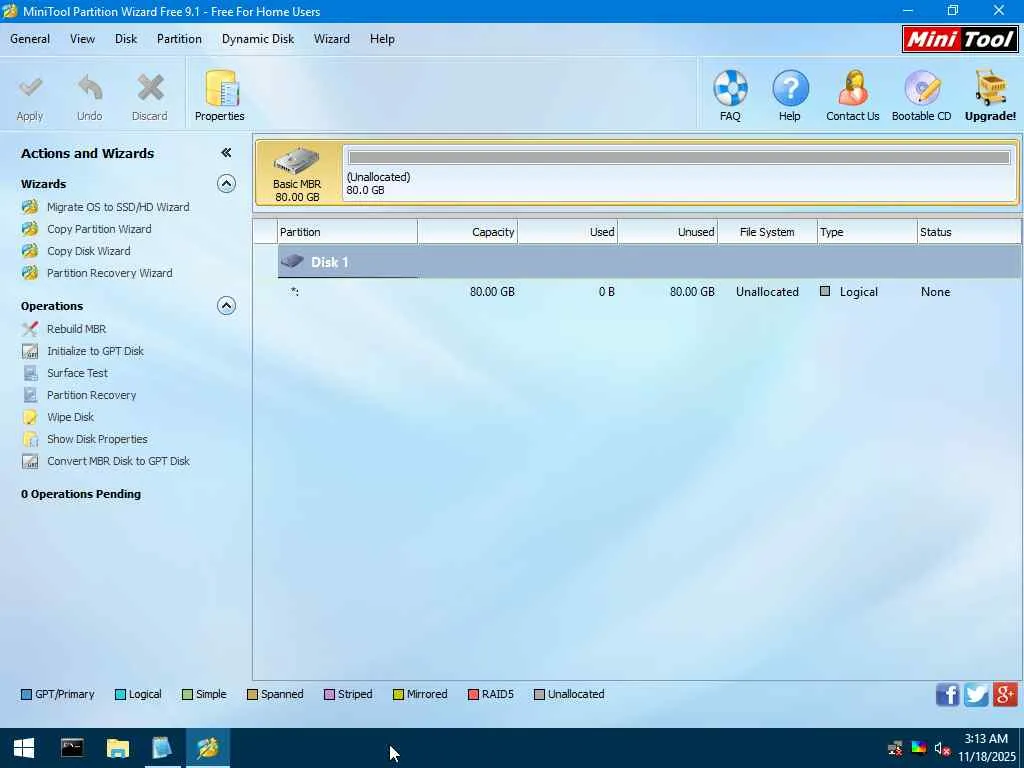The width and height of the screenshot is (1024, 768).
Task: Open the View menu
Action: (82, 39)
